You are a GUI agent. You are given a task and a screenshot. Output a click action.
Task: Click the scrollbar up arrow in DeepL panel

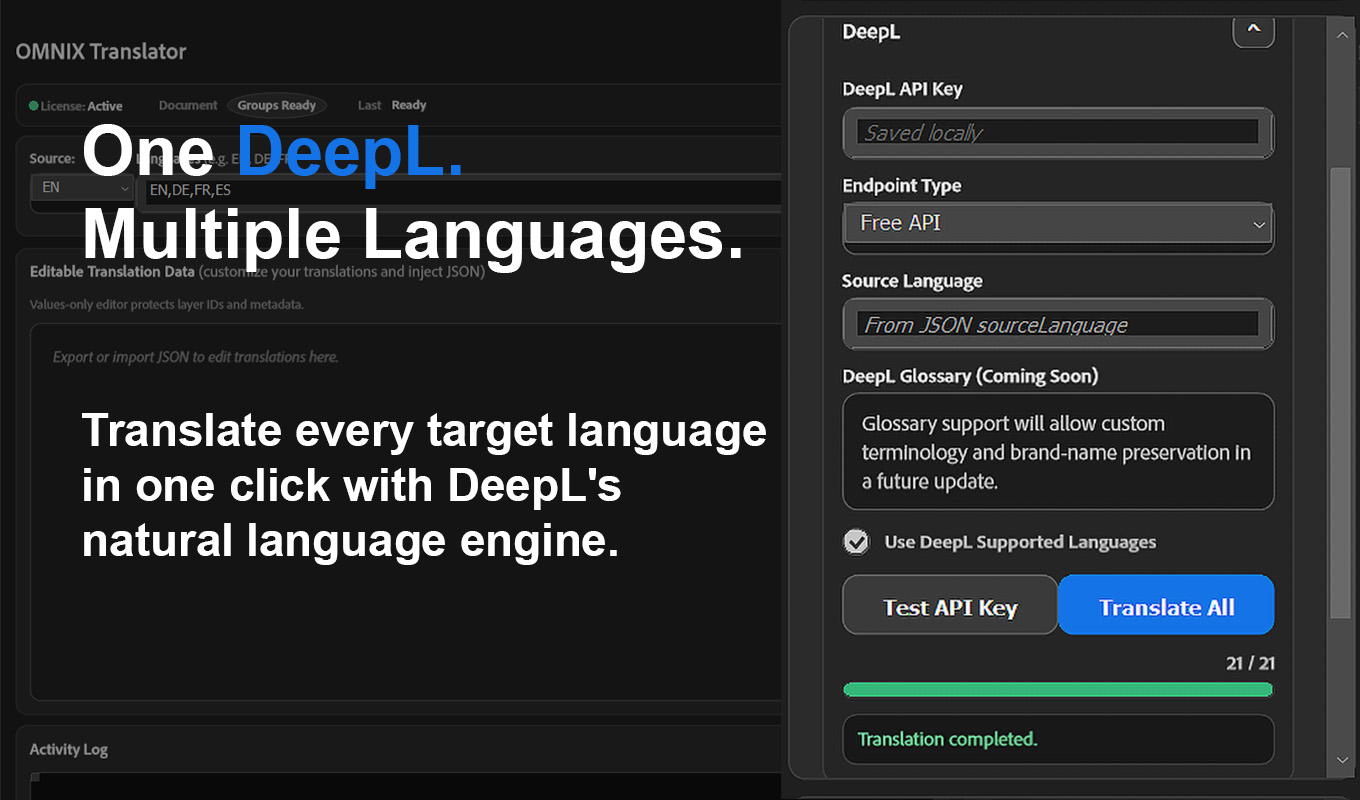coord(1342,33)
